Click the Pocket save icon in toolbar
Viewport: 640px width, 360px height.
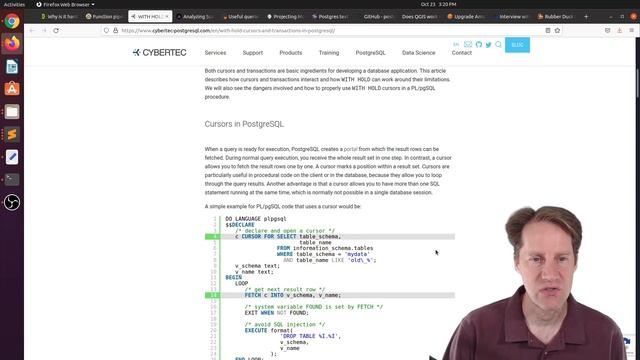pos(607,31)
